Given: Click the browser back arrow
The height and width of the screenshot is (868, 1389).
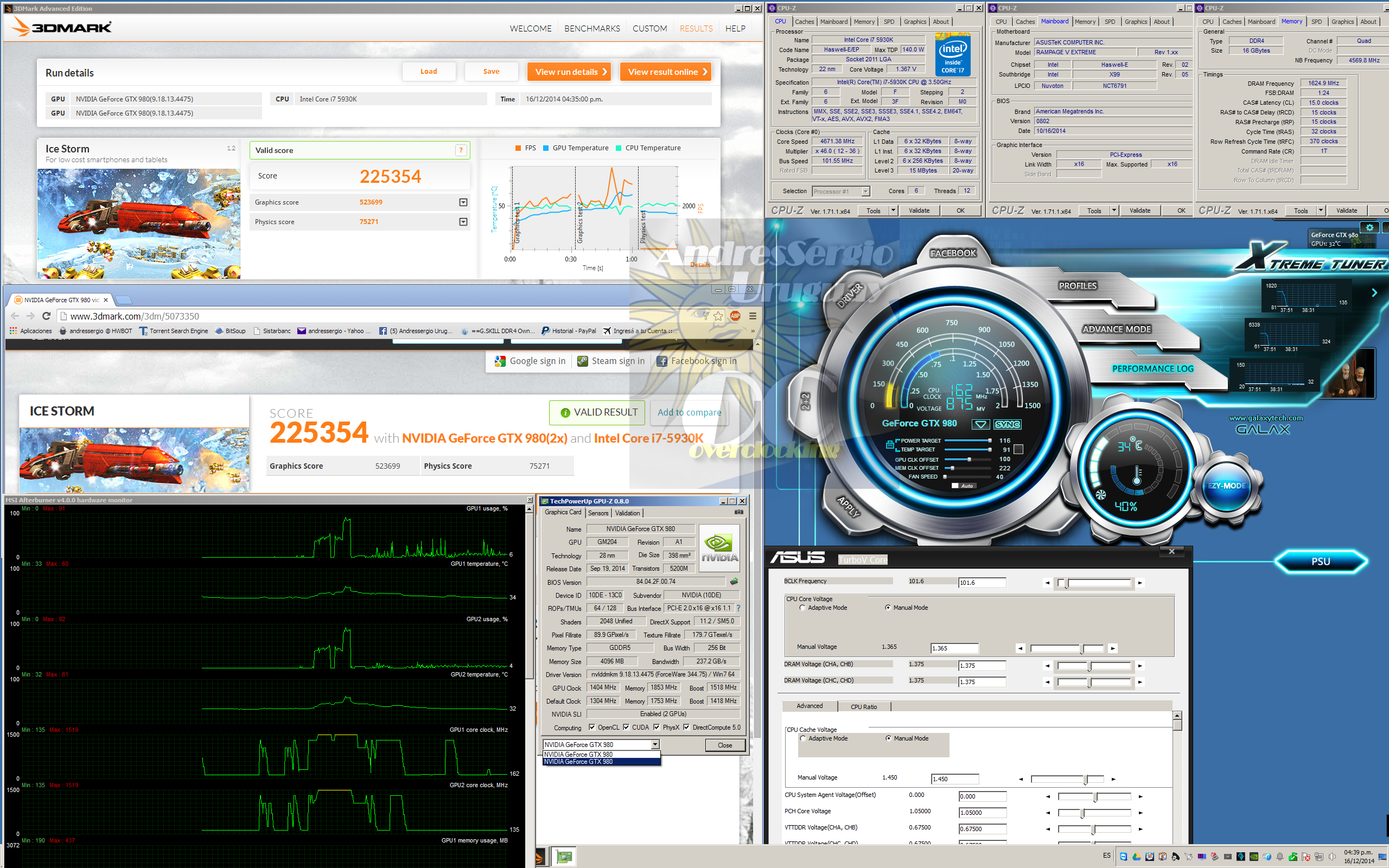Looking at the screenshot, I should click(x=15, y=316).
